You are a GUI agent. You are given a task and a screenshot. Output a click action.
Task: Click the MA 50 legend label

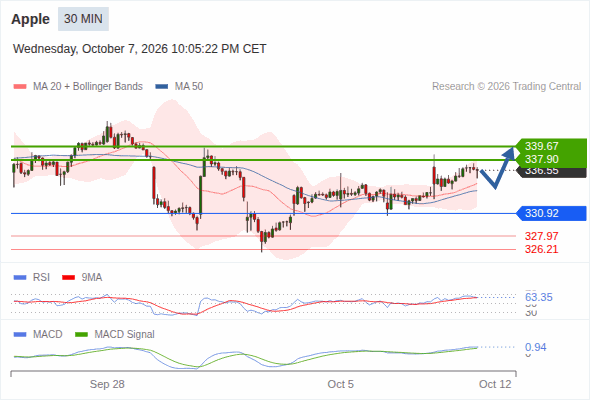(189, 87)
